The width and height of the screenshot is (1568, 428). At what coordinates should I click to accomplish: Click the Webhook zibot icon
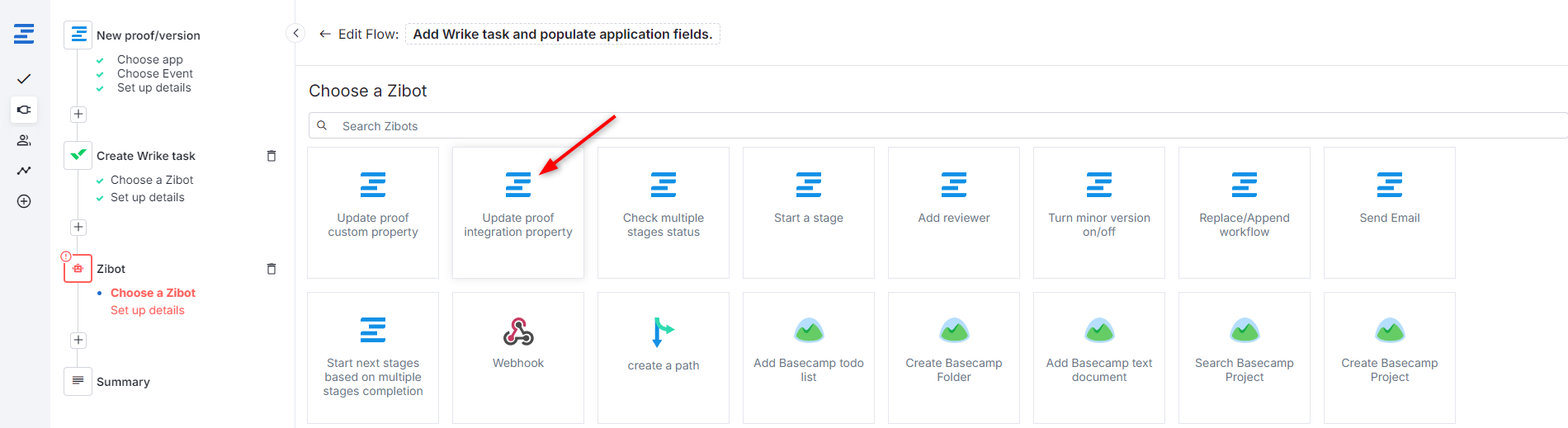point(518,332)
